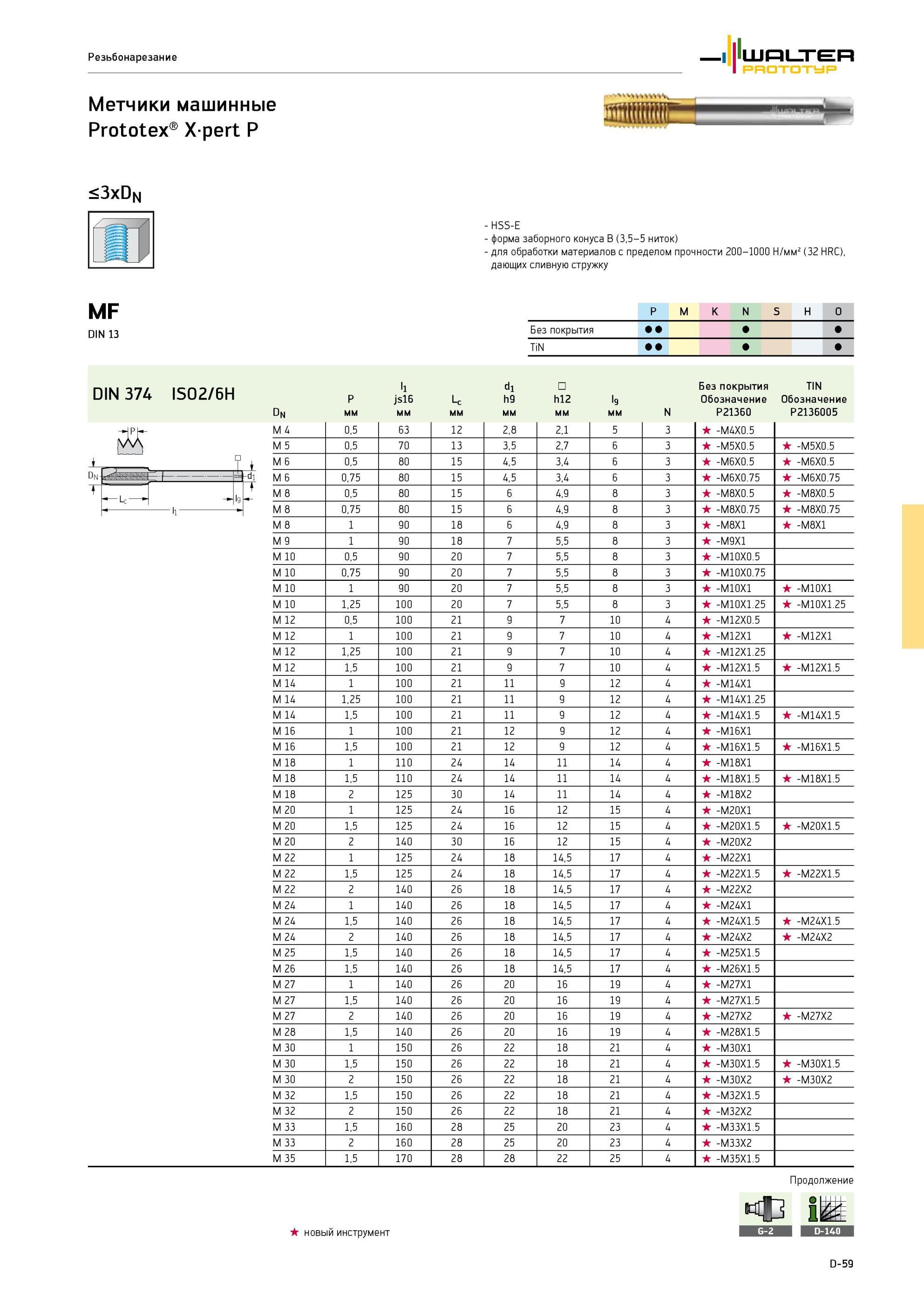Viewport: 924px width, 1307px height.
Task: Click the 'M 4' thread size cell
Action: click(x=281, y=430)
